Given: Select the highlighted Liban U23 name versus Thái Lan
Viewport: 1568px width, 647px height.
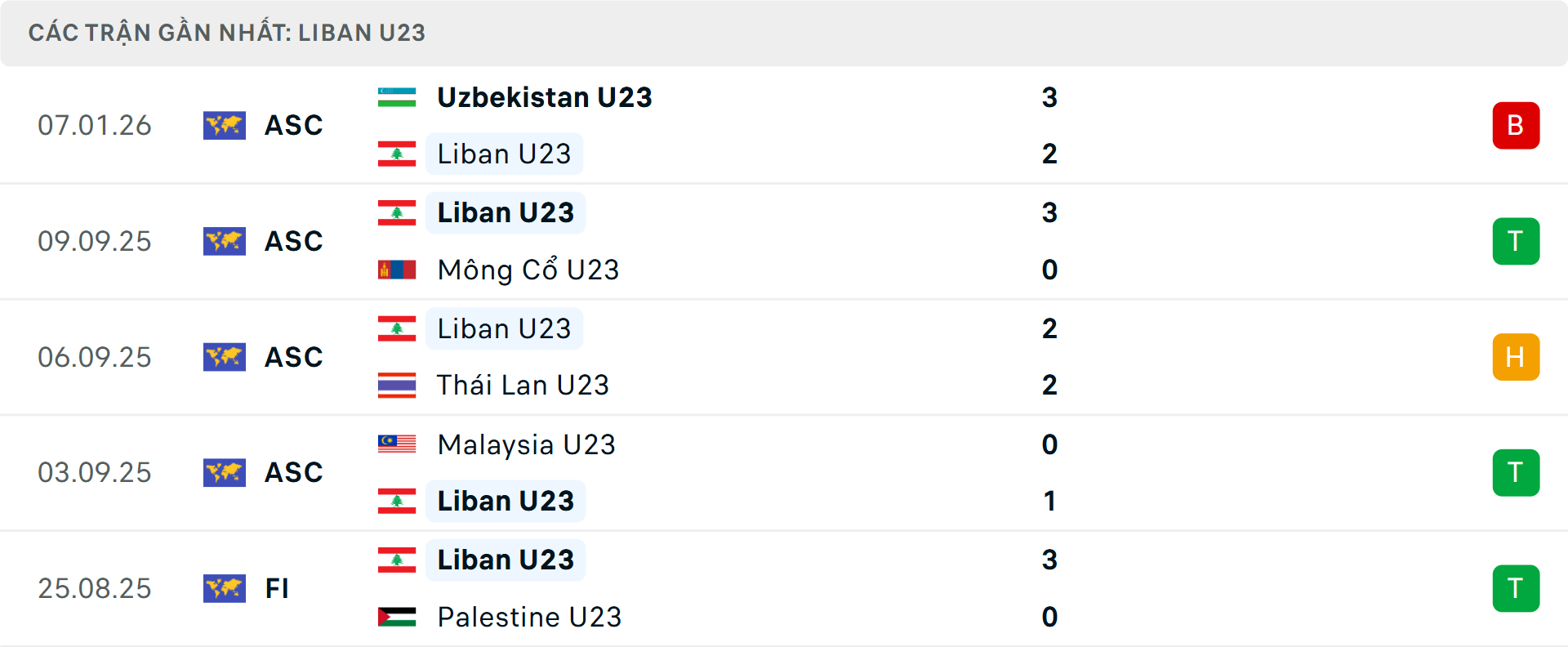Looking at the screenshot, I should point(504,328).
